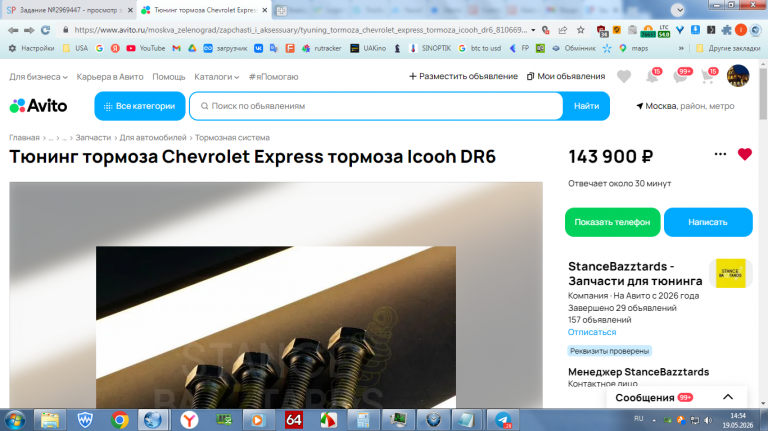Open the Все категории menu
768x431 pixels.
(x=140, y=106)
